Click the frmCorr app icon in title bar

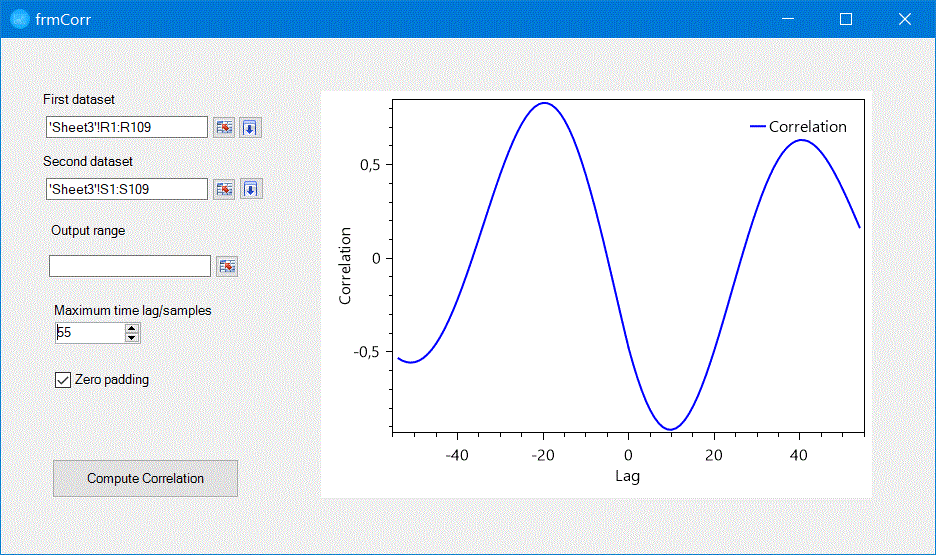20,19
